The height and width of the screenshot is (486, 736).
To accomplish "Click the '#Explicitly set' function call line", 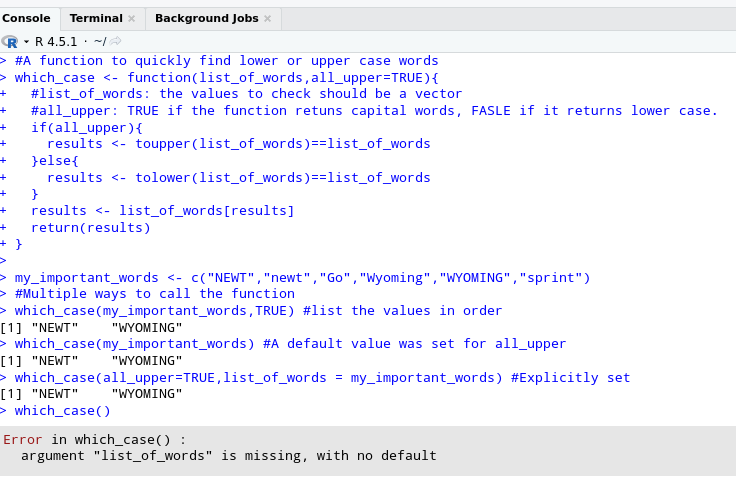I will pyautogui.click(x=322, y=377).
